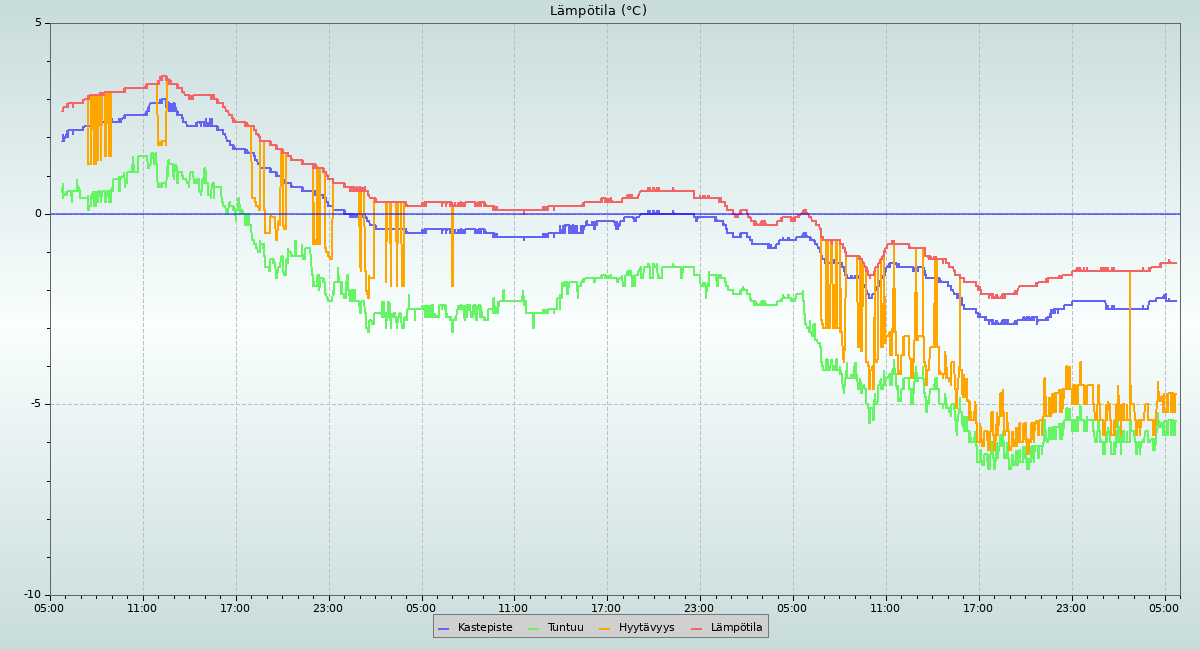
Task: Click the chart title Lämpötila (°C)
Action: point(598,11)
